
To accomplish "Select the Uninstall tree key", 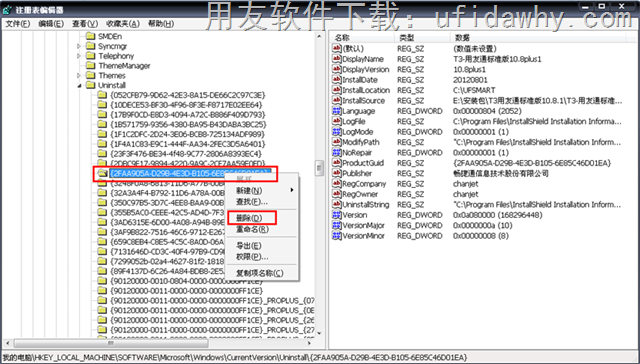I will coord(112,85).
